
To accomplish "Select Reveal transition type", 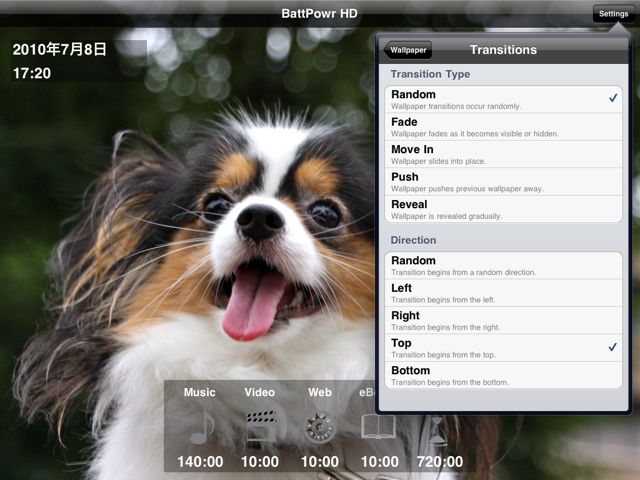I will click(503, 209).
